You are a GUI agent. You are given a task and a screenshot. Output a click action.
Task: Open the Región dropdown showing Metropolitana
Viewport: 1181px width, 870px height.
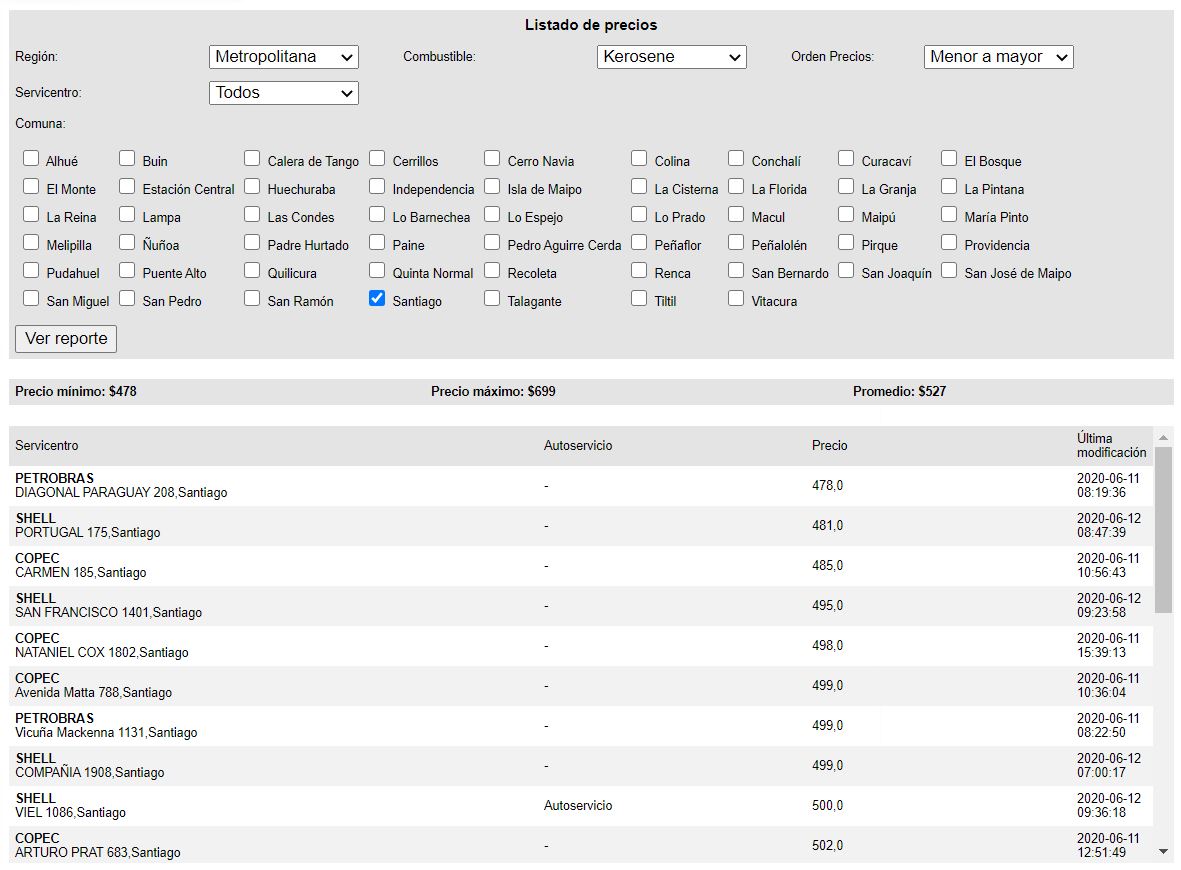click(x=284, y=57)
